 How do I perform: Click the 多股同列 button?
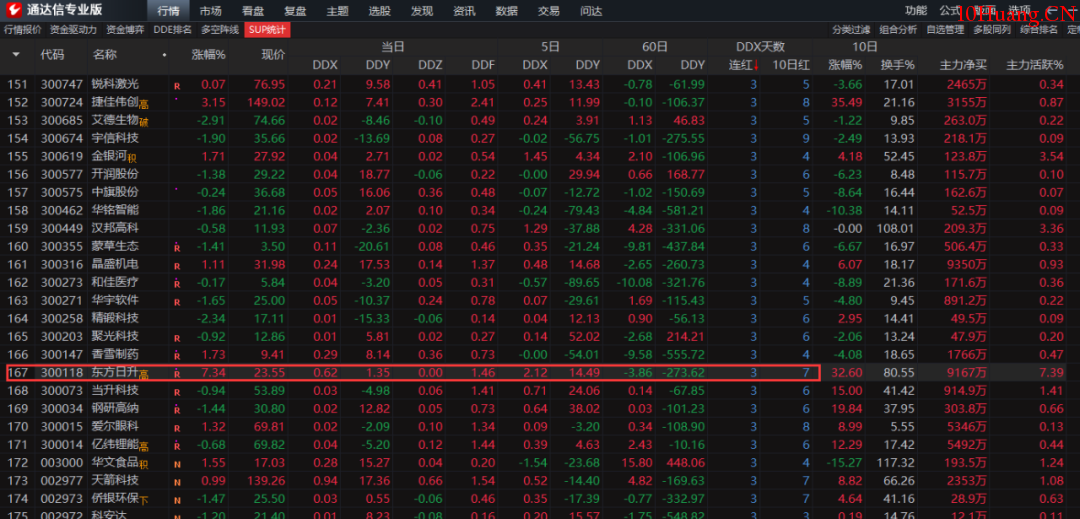tap(992, 30)
